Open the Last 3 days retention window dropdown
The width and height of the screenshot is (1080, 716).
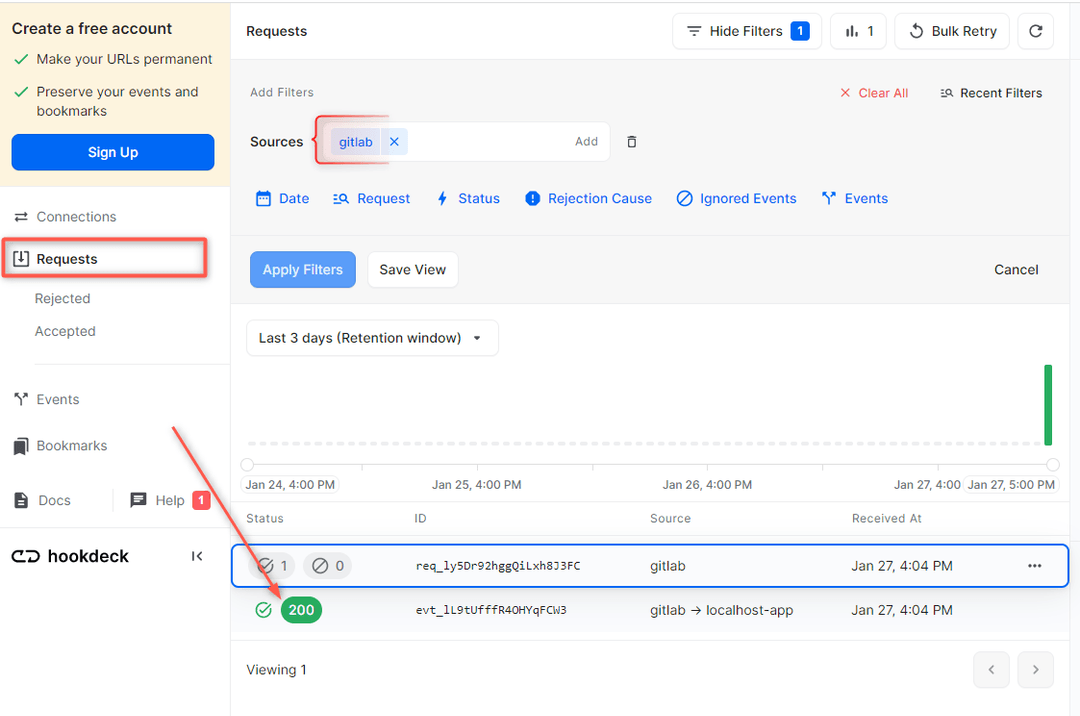[371, 338]
